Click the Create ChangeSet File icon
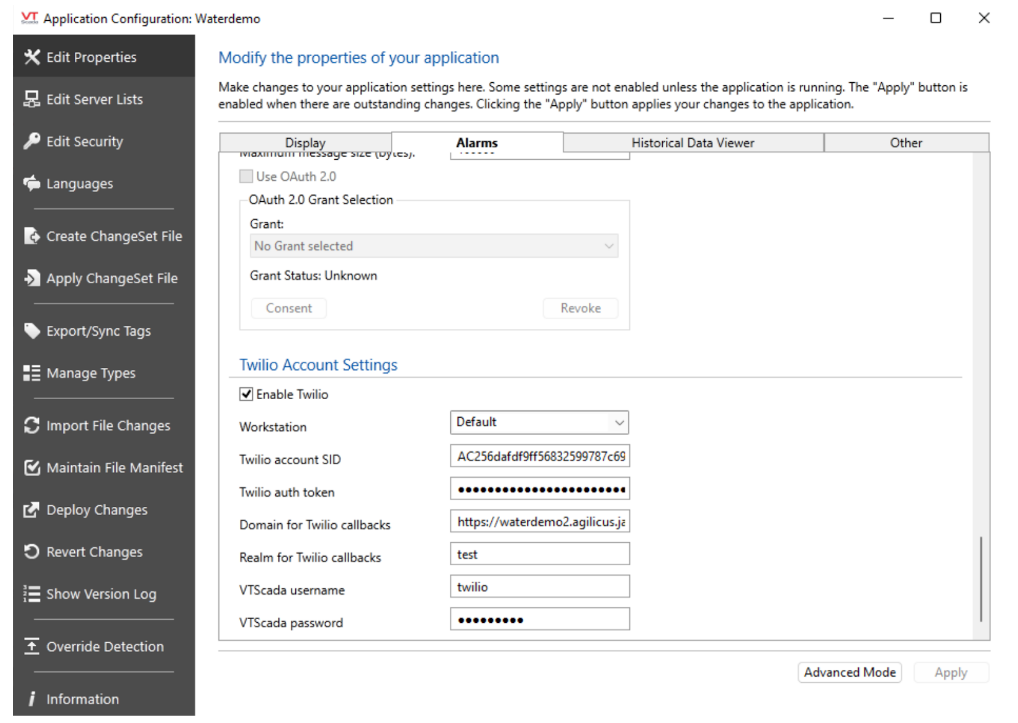 pyautogui.click(x=31, y=236)
